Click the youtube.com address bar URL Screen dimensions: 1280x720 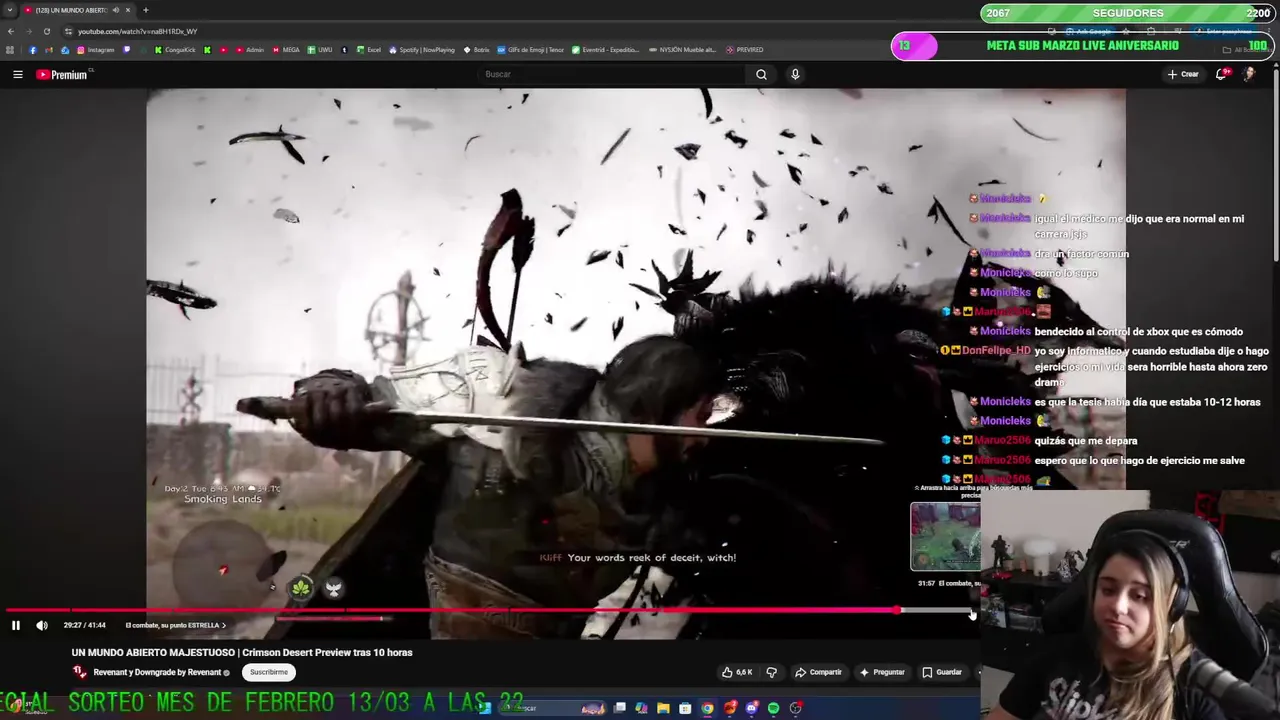coord(138,31)
